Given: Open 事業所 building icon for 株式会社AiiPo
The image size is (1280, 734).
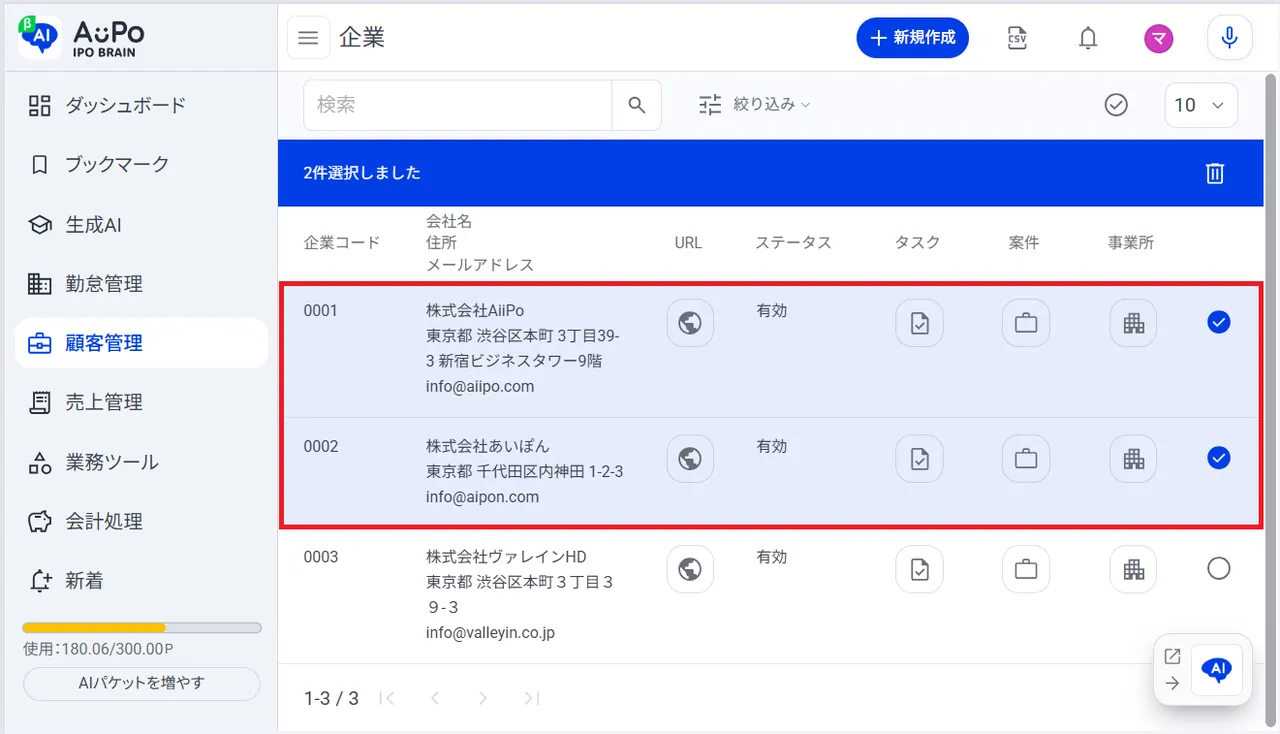Looking at the screenshot, I should pos(1133,323).
